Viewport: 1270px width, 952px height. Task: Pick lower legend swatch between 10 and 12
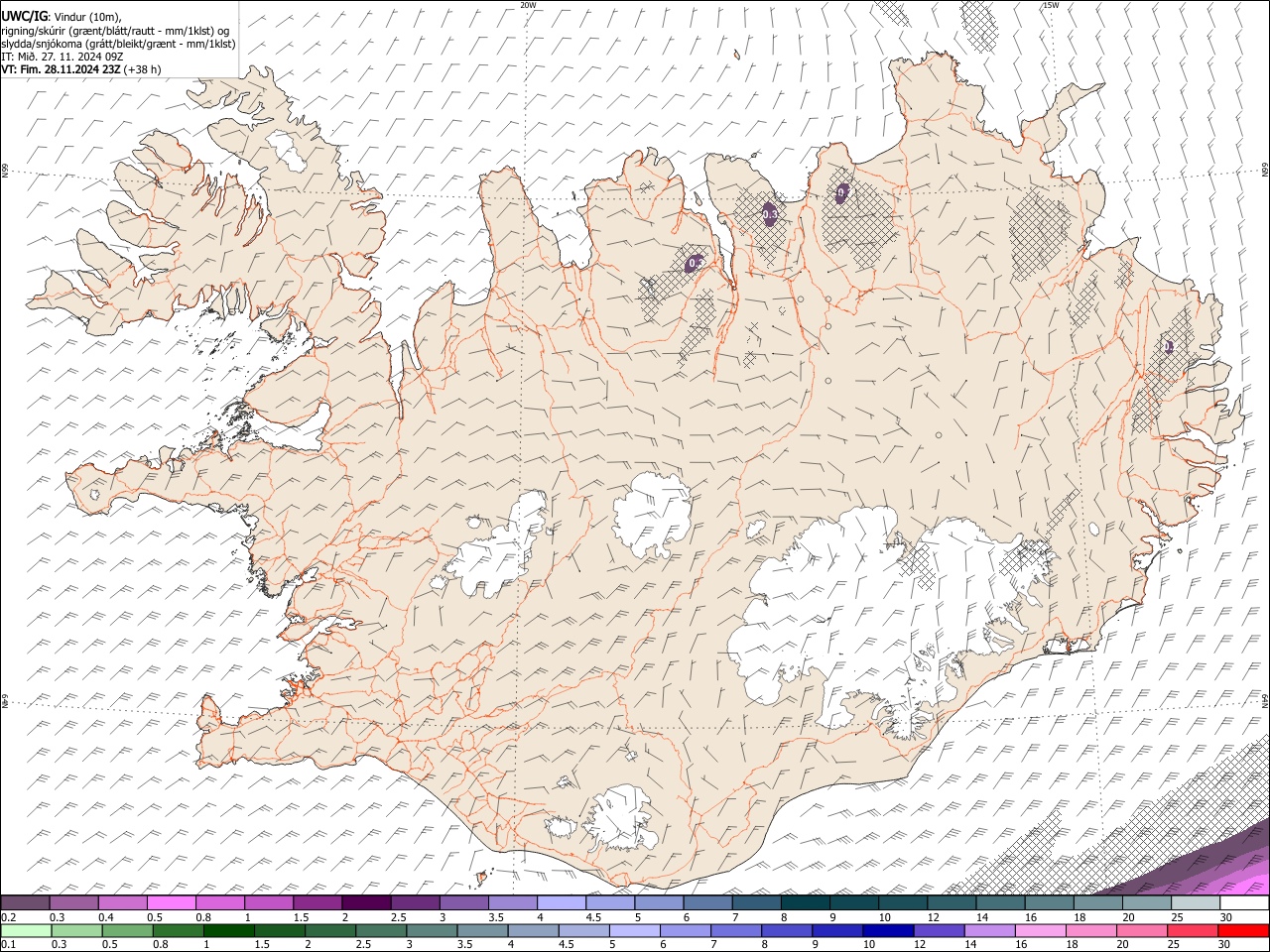[x=889, y=930]
